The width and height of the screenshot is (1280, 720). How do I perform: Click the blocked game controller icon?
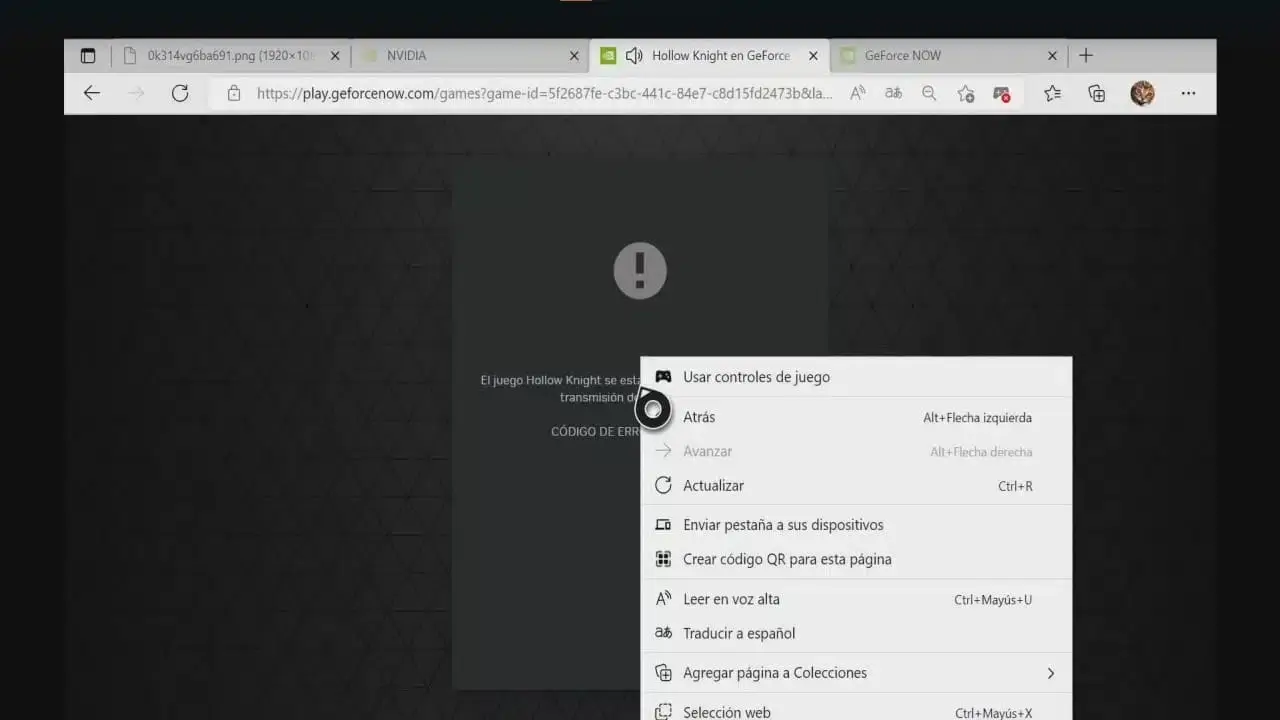tap(1001, 93)
